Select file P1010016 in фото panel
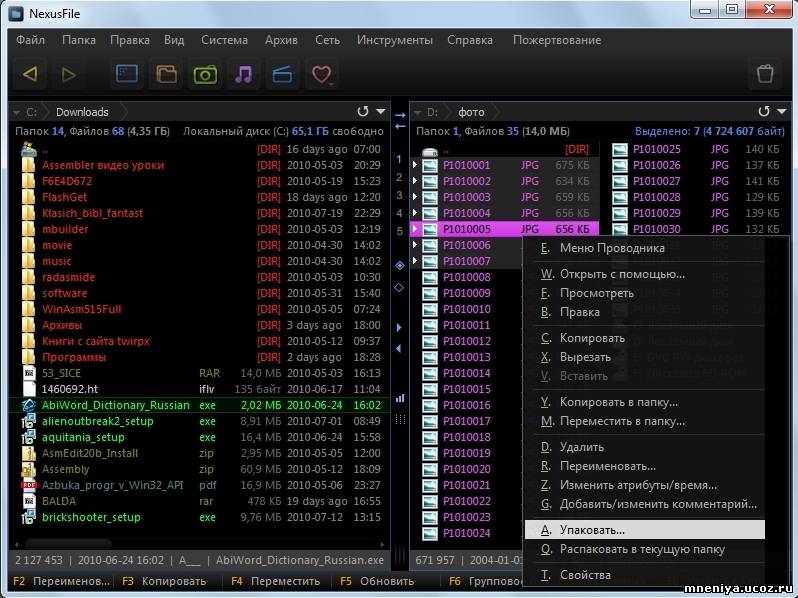798x598 pixels. tap(467, 405)
